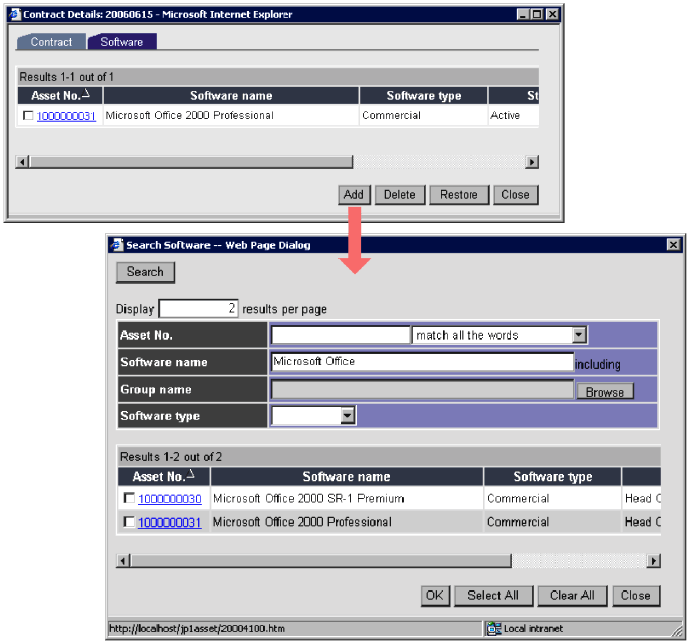Click the Group name field

(x=423, y=389)
